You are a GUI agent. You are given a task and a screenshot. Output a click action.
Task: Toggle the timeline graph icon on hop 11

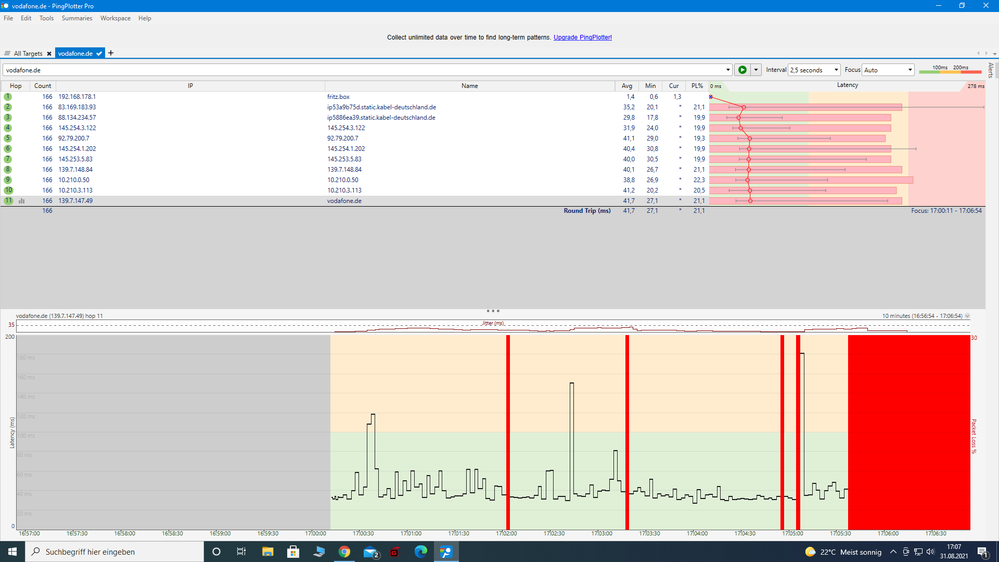[x=22, y=201]
